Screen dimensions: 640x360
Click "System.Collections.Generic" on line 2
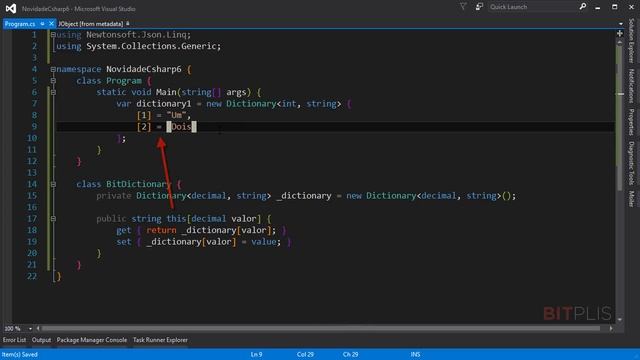151,46
